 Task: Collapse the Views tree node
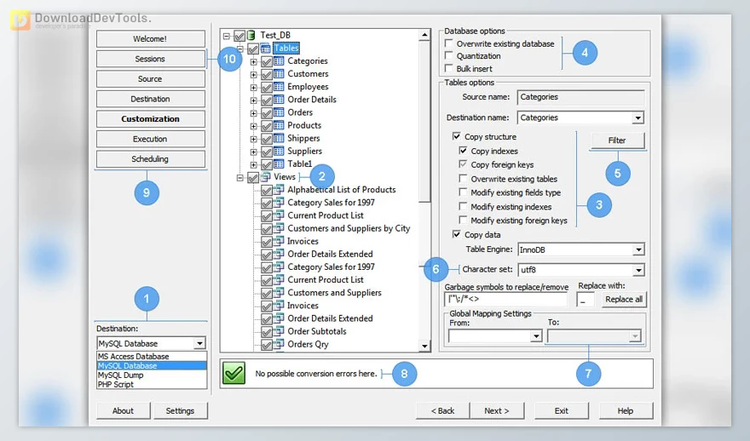240,177
